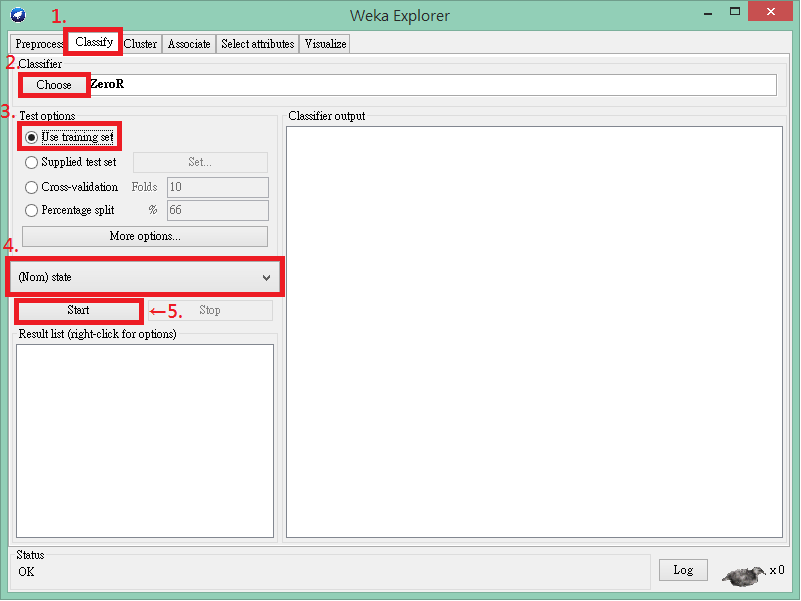801x601 pixels.
Task: Click the disabled Set... button
Action: tap(200, 162)
